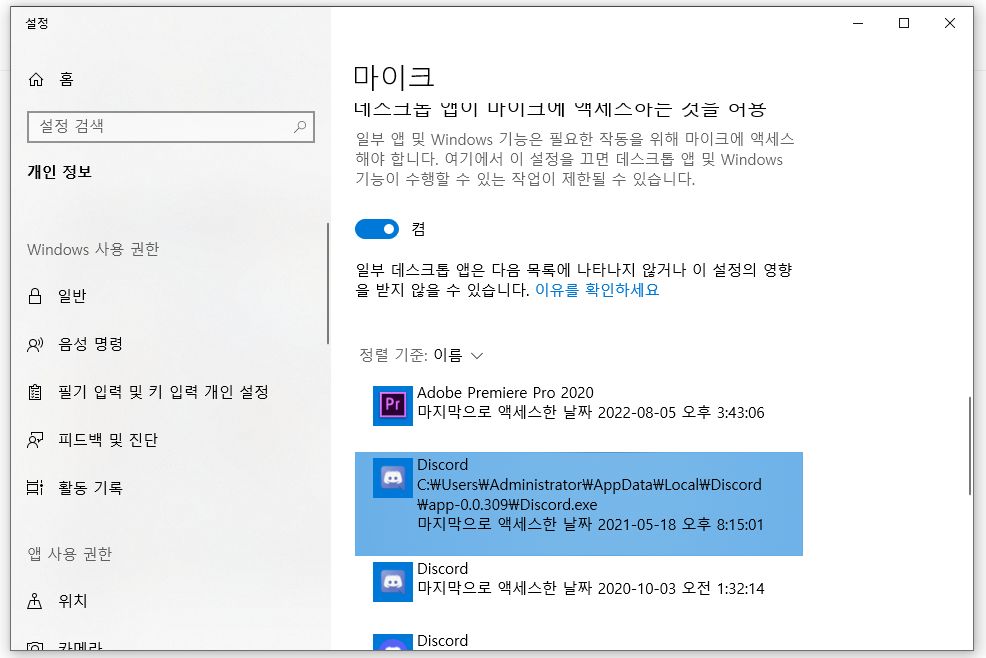Open 음성 명령 settings via its icon
The width and height of the screenshot is (986, 658).
tap(36, 343)
